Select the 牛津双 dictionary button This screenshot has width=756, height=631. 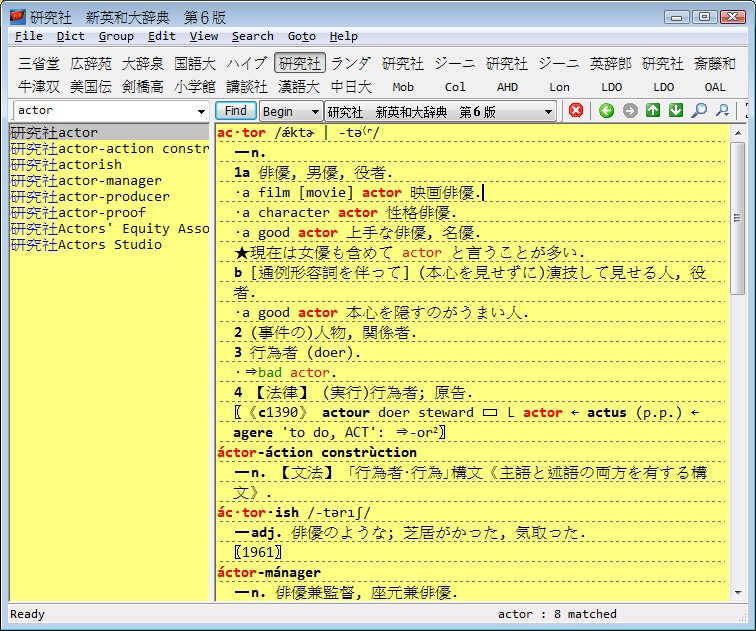point(39,87)
